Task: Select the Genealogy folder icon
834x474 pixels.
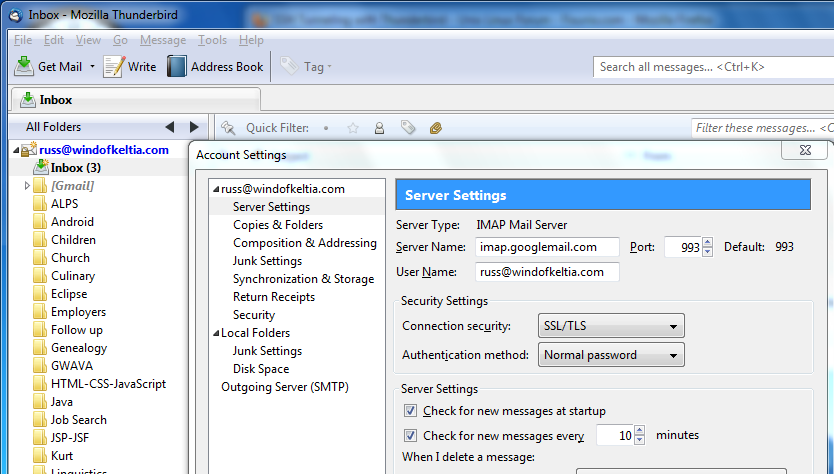Action: [x=40, y=348]
